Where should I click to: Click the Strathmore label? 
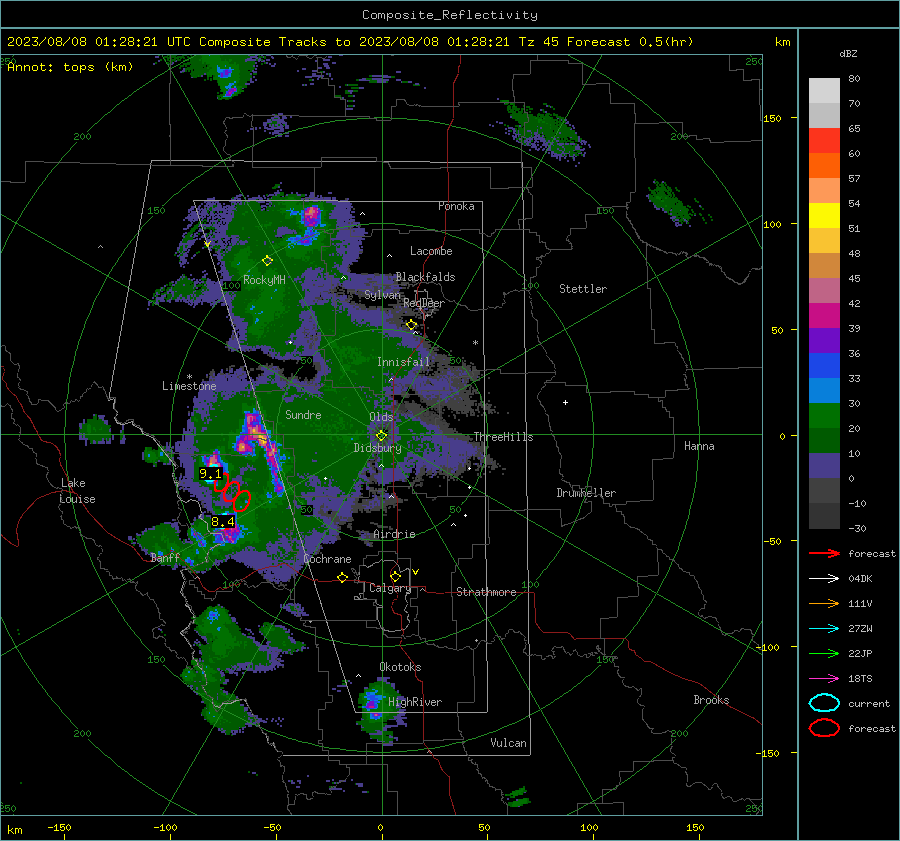coord(486,592)
